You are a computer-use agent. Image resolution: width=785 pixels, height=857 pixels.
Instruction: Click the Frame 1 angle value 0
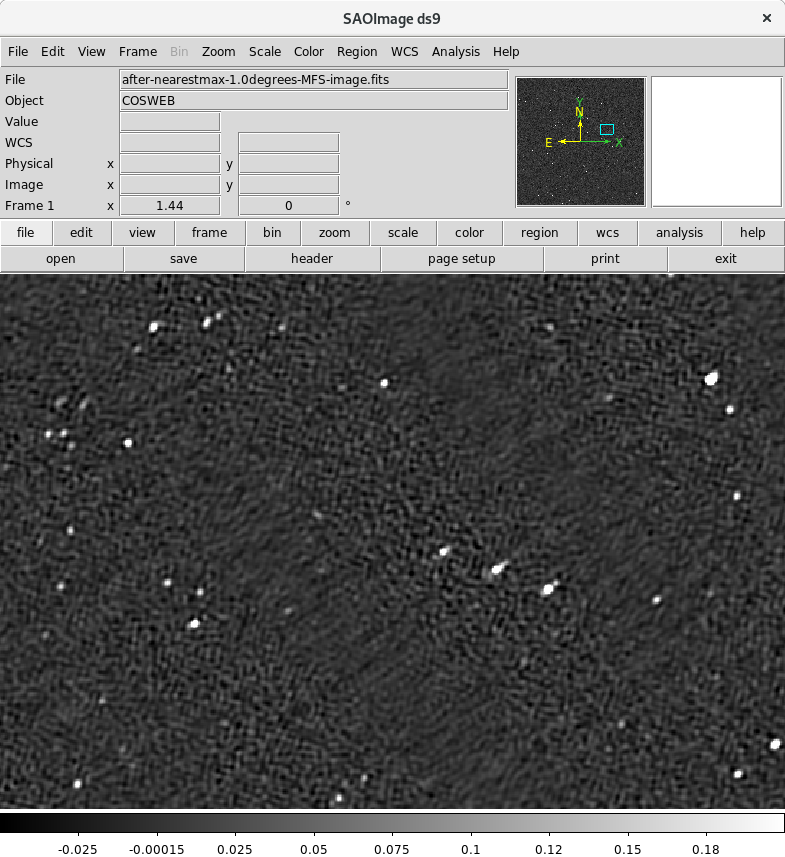(289, 206)
